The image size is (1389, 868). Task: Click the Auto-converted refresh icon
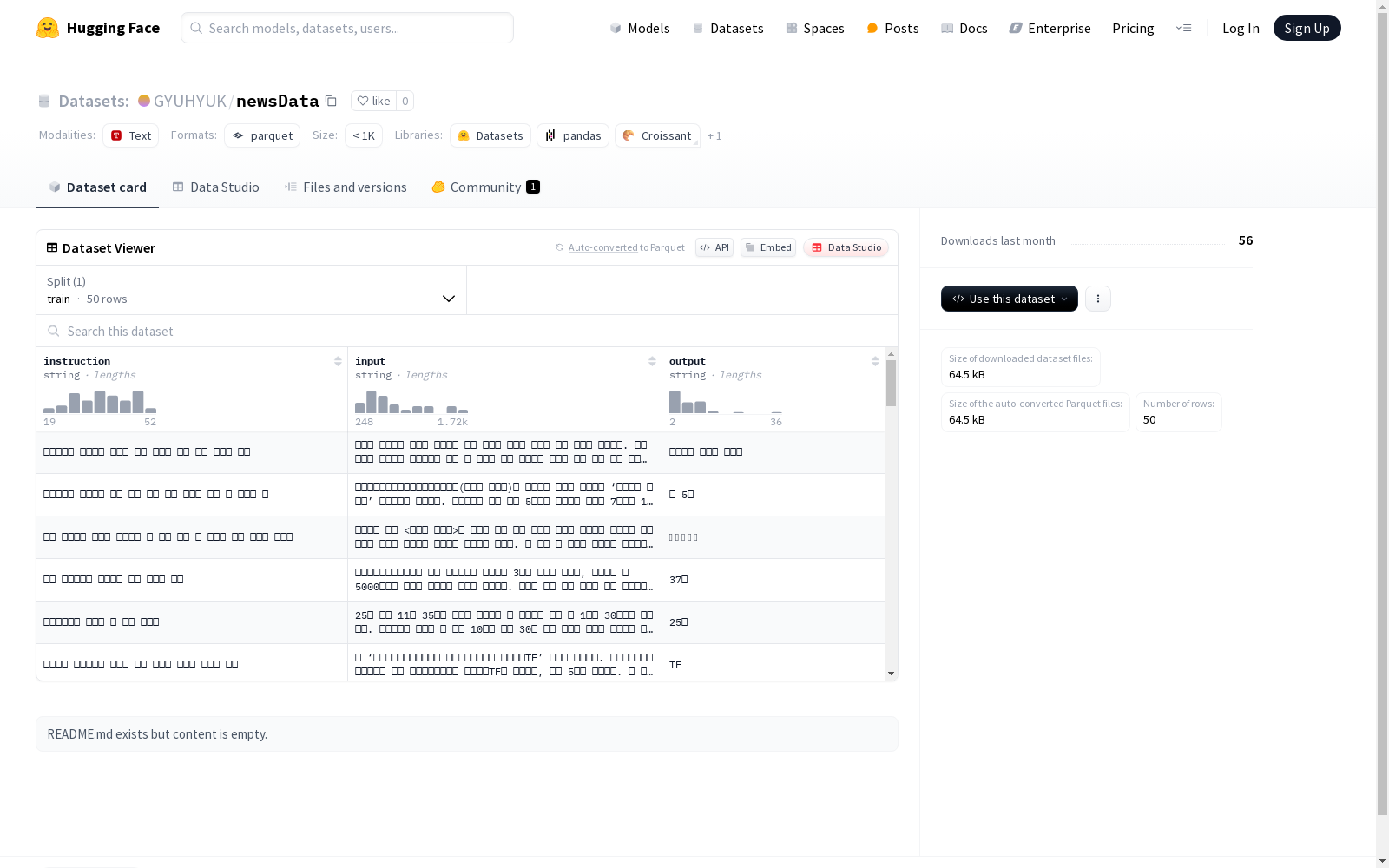[560, 247]
